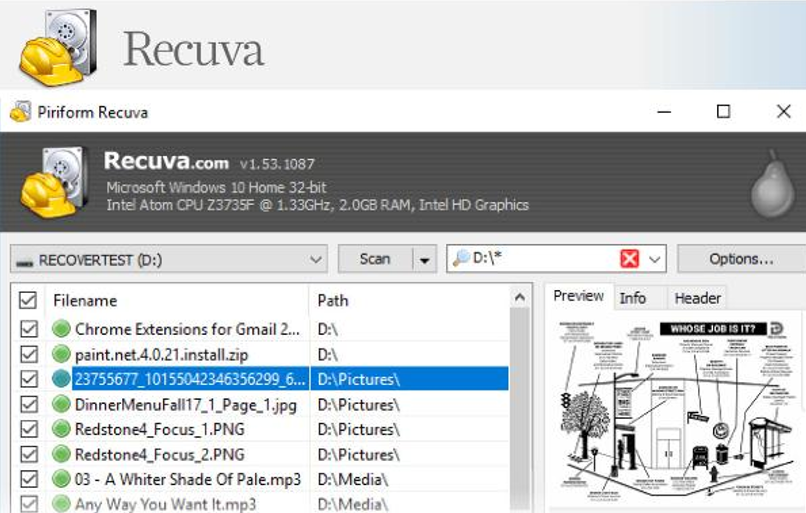Expand the filter path dropdown chevron
The image size is (806, 513).
(654, 259)
